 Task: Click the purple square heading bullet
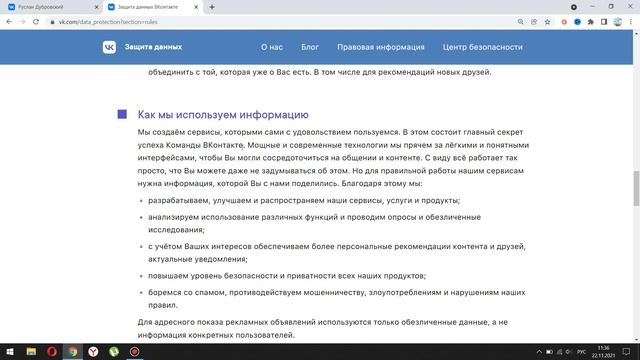[122, 114]
